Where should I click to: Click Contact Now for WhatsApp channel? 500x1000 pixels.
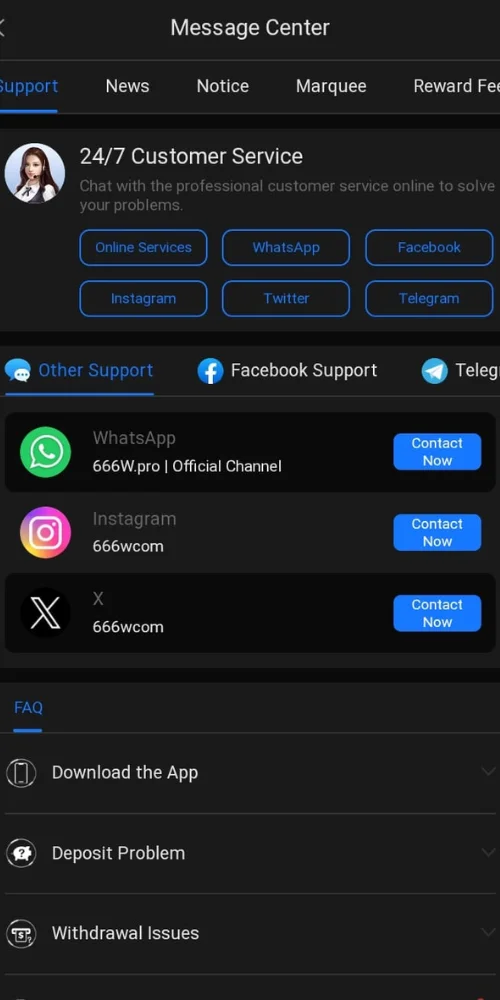coord(437,452)
